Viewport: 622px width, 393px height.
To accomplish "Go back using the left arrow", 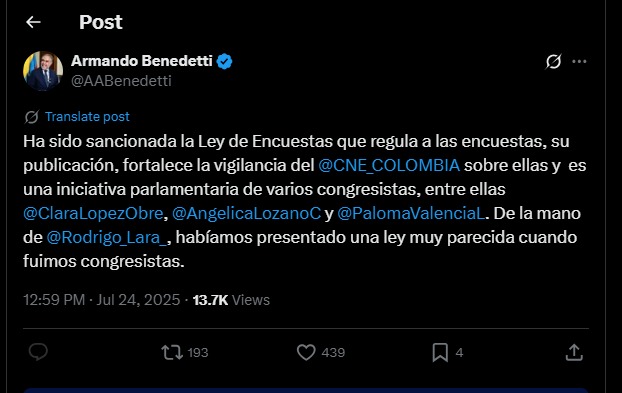I will coord(33,22).
